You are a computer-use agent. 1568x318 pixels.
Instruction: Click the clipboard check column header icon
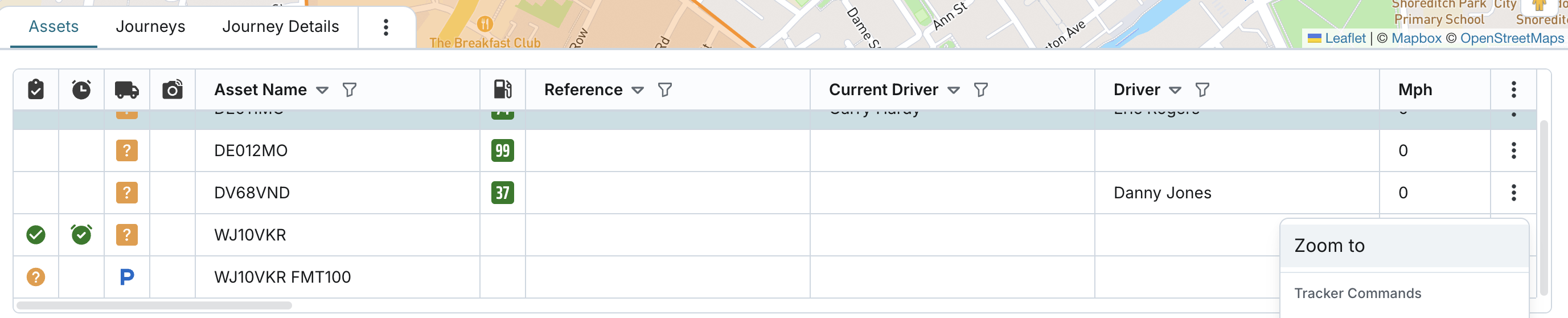(x=36, y=89)
